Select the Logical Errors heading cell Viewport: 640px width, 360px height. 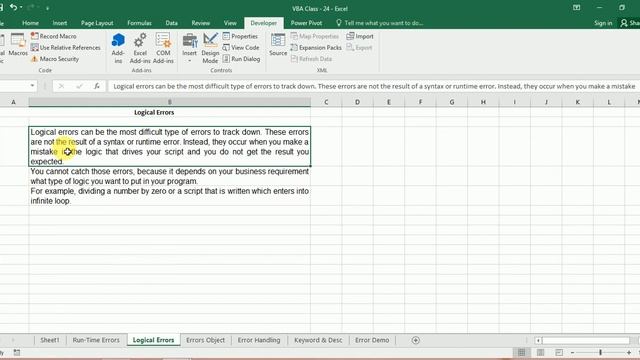pyautogui.click(x=169, y=112)
